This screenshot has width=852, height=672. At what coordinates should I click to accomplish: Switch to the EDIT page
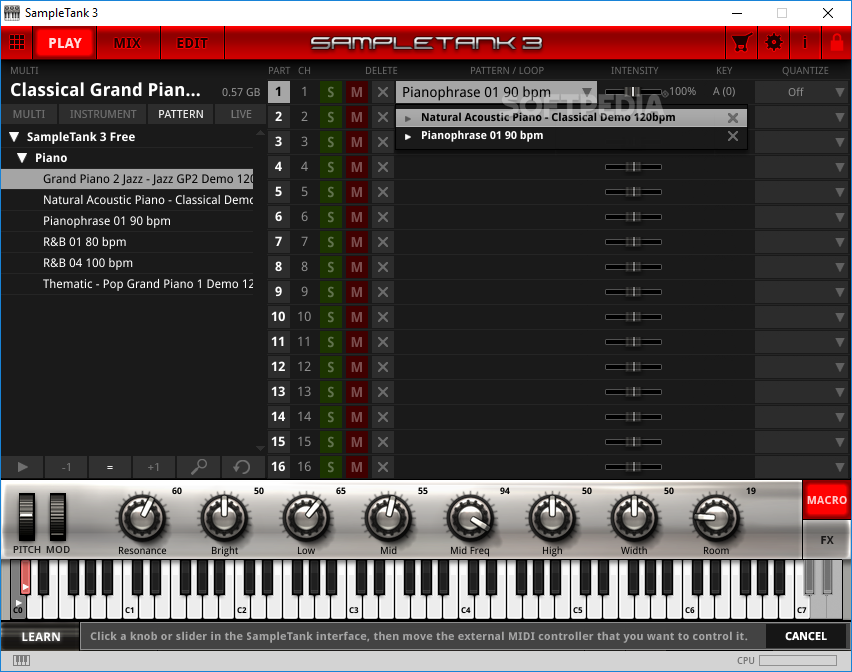192,43
